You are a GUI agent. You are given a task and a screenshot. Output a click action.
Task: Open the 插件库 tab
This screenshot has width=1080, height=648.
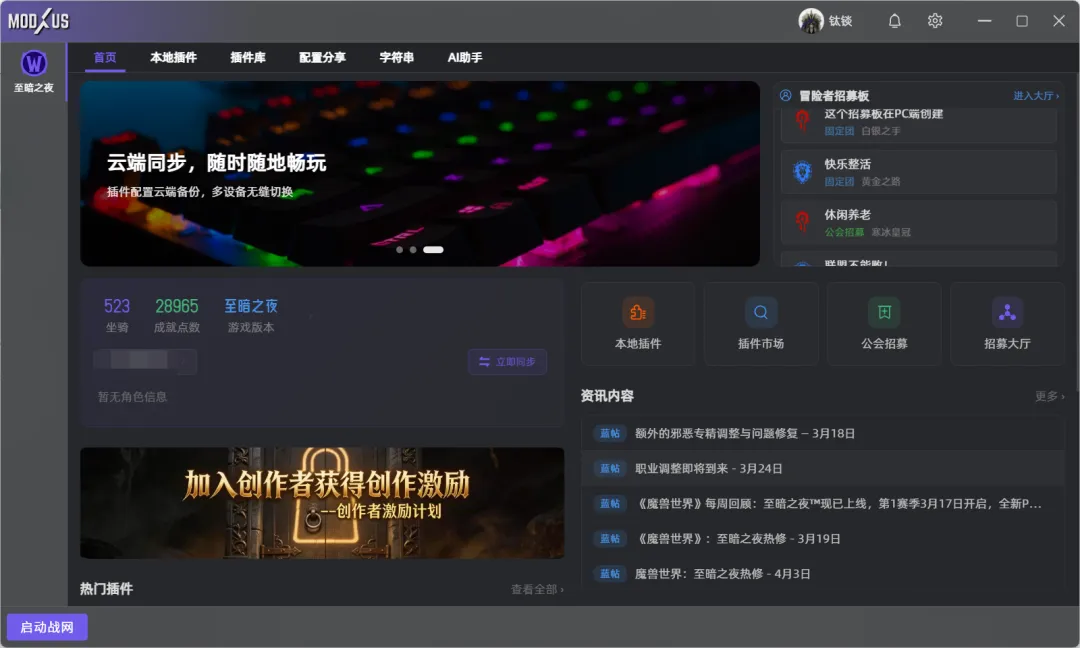(248, 58)
